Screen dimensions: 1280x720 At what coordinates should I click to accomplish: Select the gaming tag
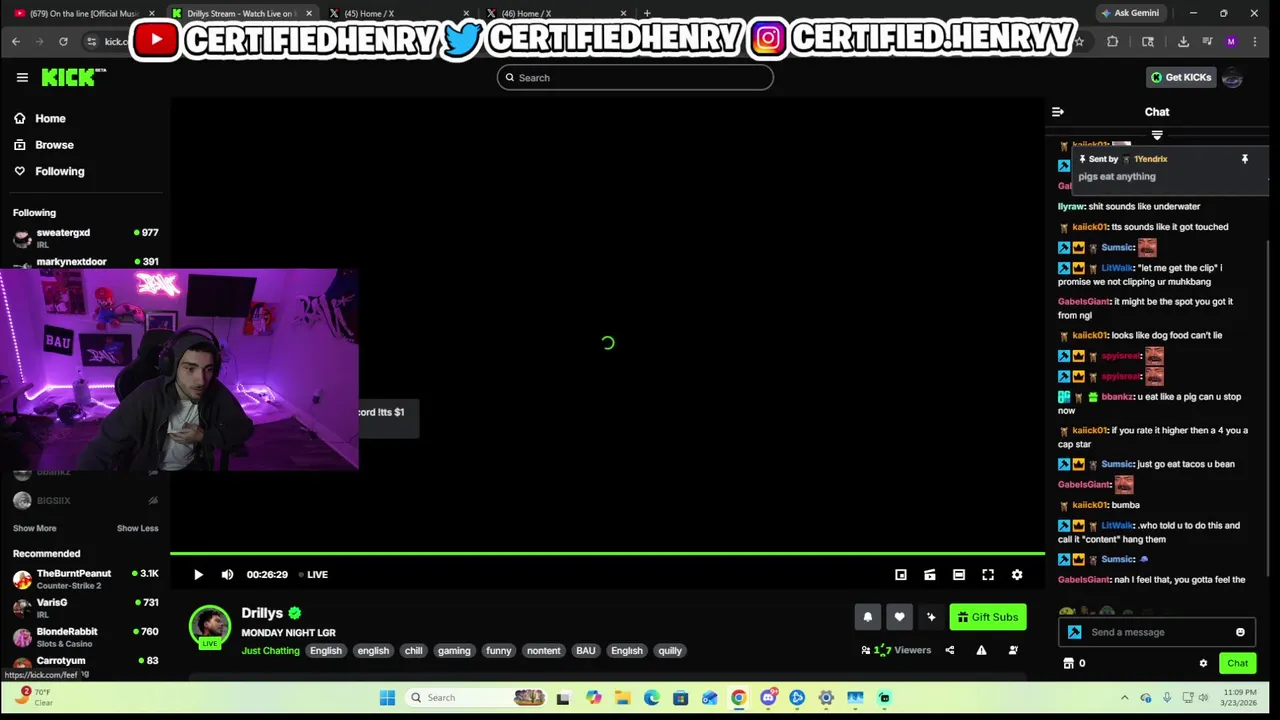click(454, 651)
